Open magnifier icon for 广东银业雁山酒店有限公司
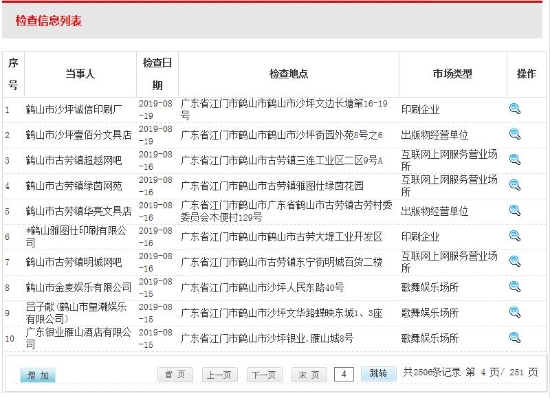This screenshot has height=398, width=550. (x=515, y=338)
